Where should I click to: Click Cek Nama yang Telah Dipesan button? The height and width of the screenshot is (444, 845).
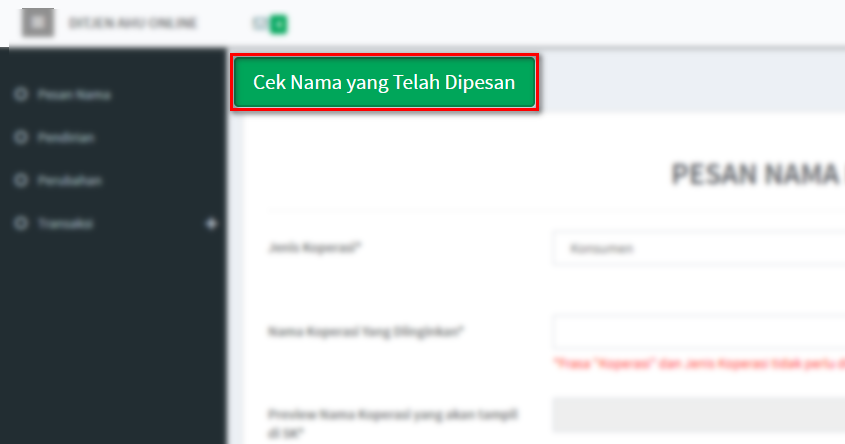tap(384, 82)
